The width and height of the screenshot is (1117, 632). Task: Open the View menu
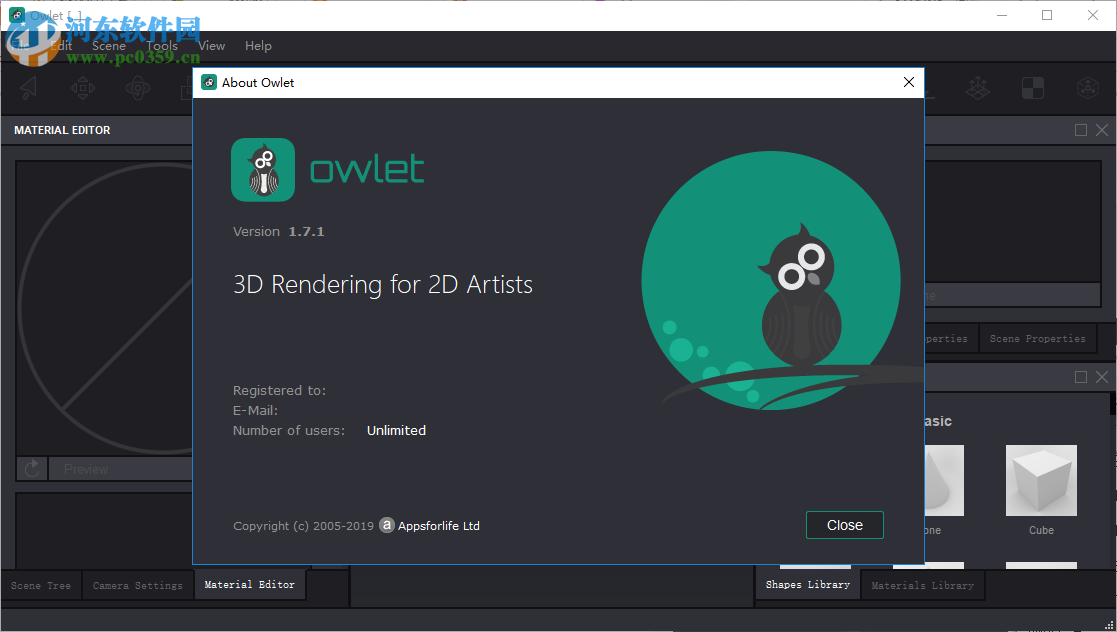pyautogui.click(x=211, y=45)
